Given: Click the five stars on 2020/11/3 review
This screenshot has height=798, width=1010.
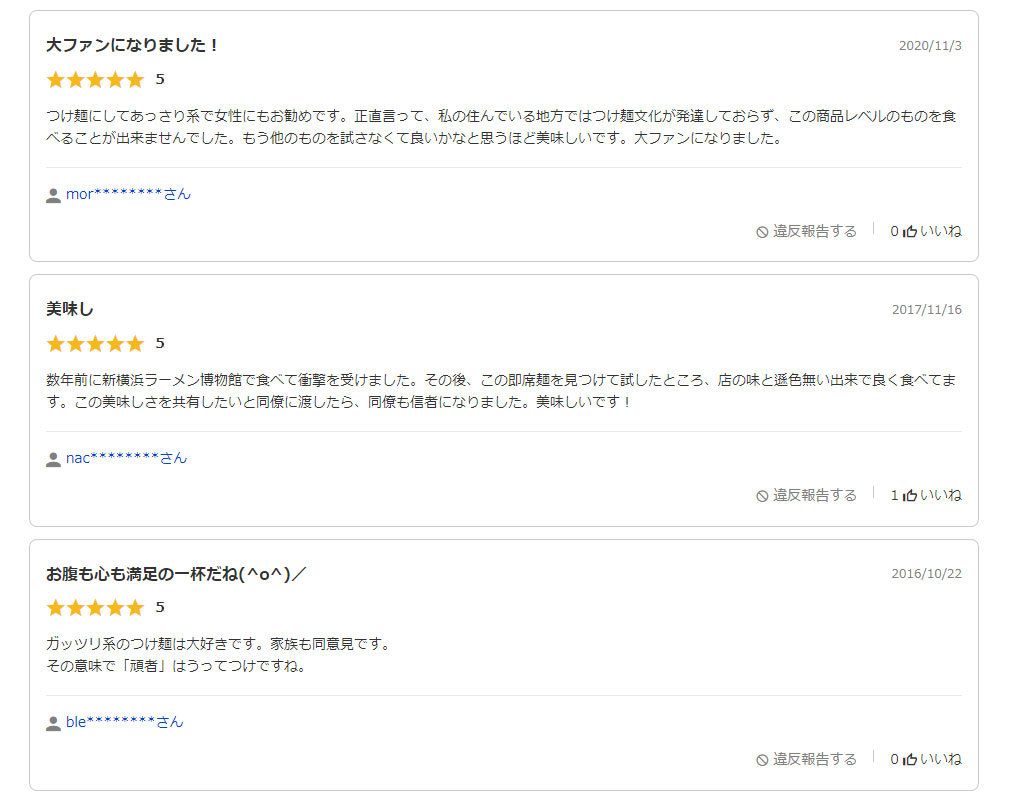Looking at the screenshot, I should point(95,79).
